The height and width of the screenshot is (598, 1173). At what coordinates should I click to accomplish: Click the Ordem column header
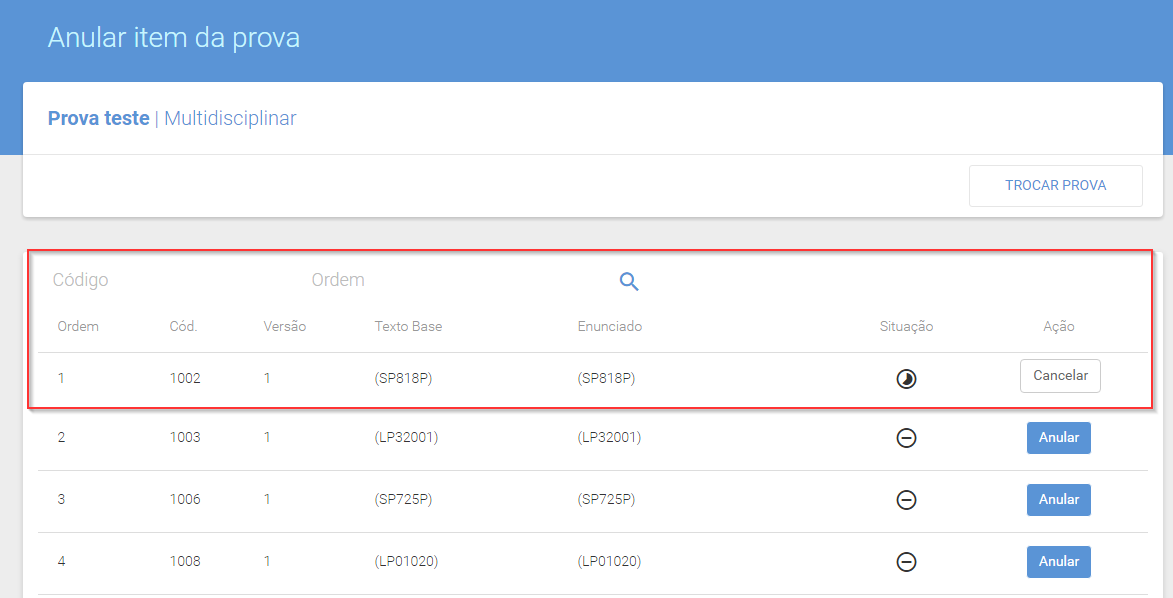tap(78, 326)
